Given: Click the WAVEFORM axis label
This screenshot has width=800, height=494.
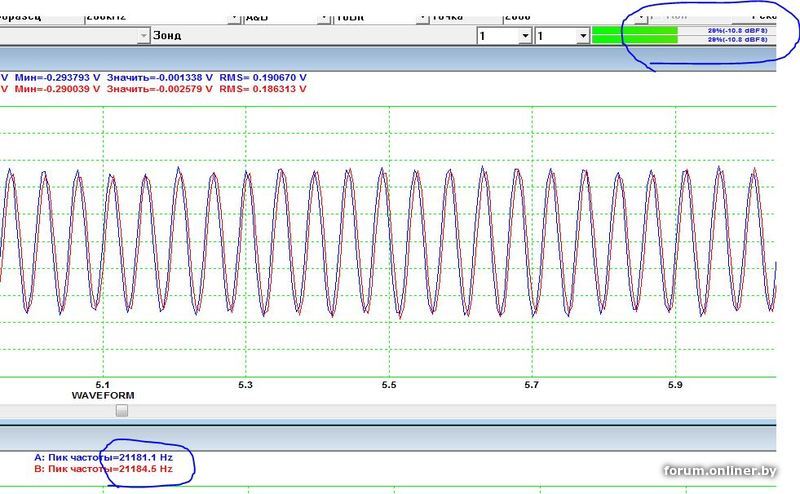Looking at the screenshot, I should point(103,396).
